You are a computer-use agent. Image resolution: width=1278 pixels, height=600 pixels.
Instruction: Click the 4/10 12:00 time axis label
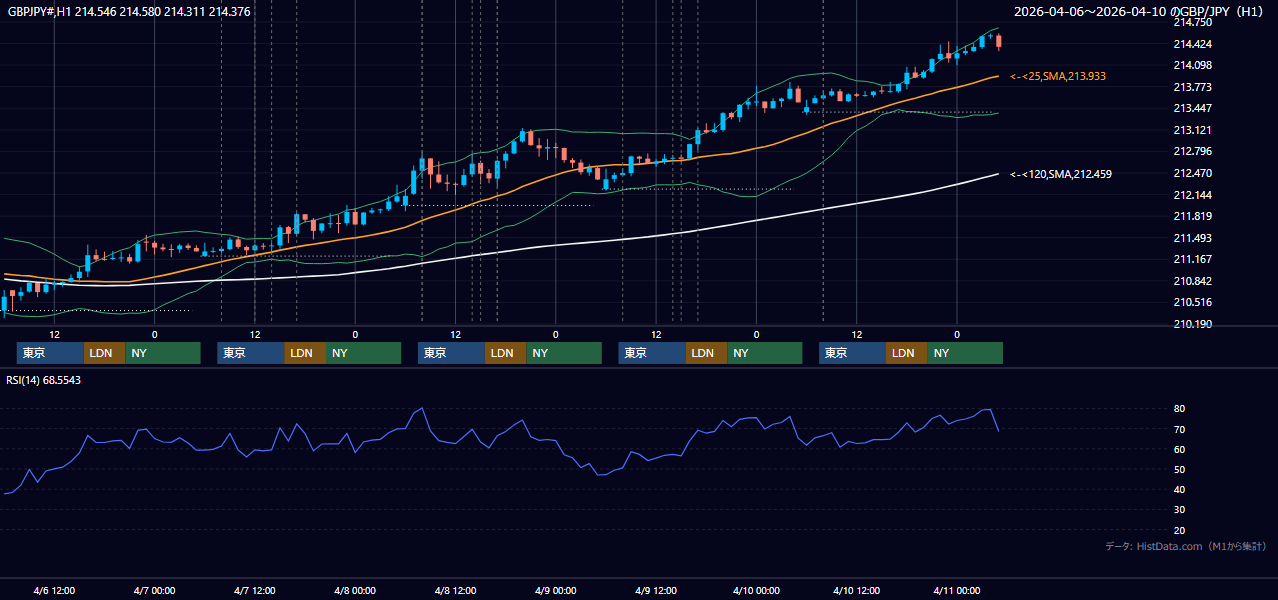(857, 590)
